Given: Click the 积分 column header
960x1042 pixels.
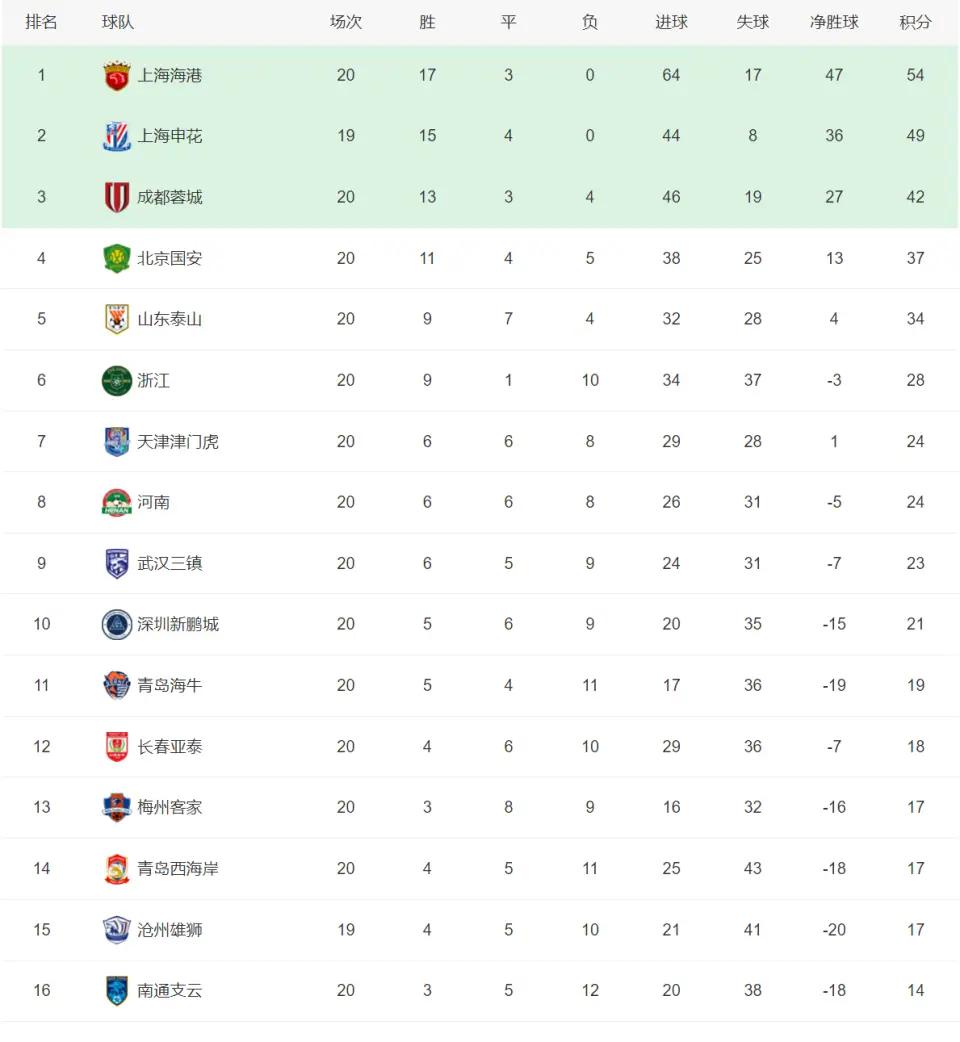Looking at the screenshot, I should tap(915, 23).
